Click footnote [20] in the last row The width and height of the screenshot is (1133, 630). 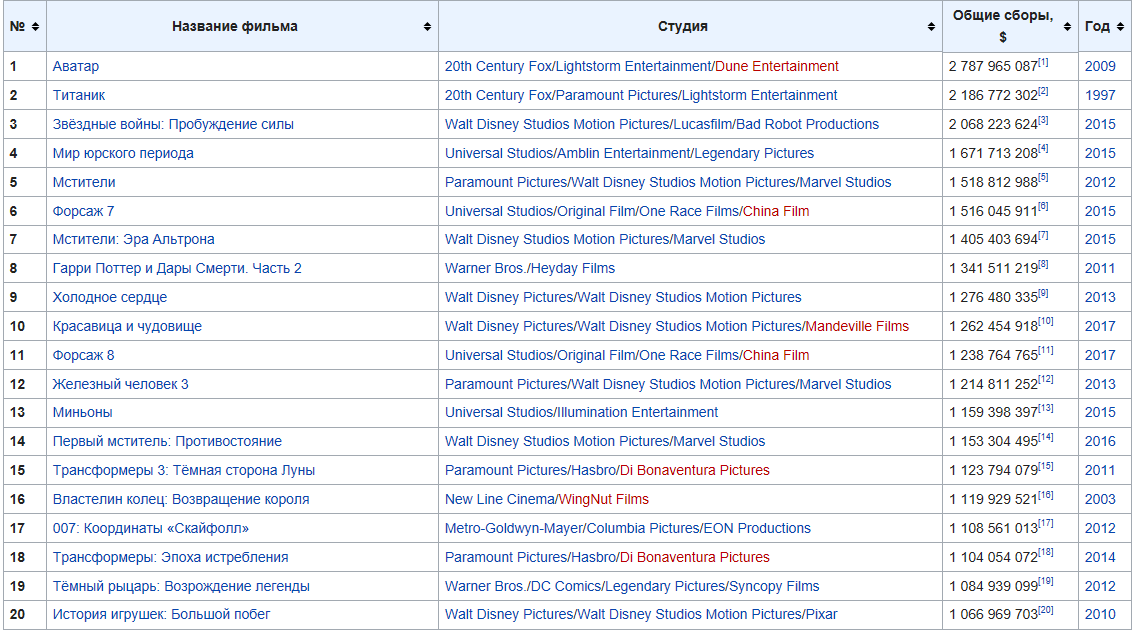[x=1046, y=610]
